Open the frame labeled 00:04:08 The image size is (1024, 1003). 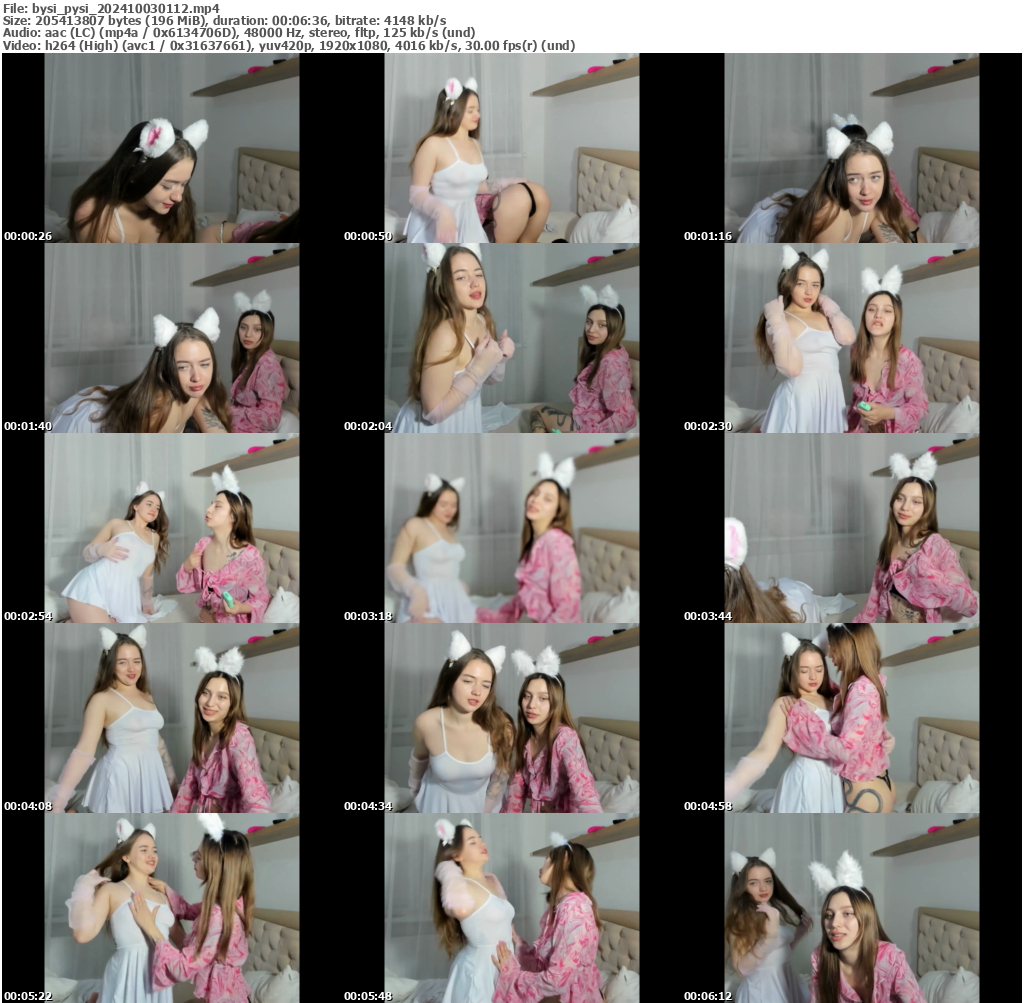click(171, 718)
